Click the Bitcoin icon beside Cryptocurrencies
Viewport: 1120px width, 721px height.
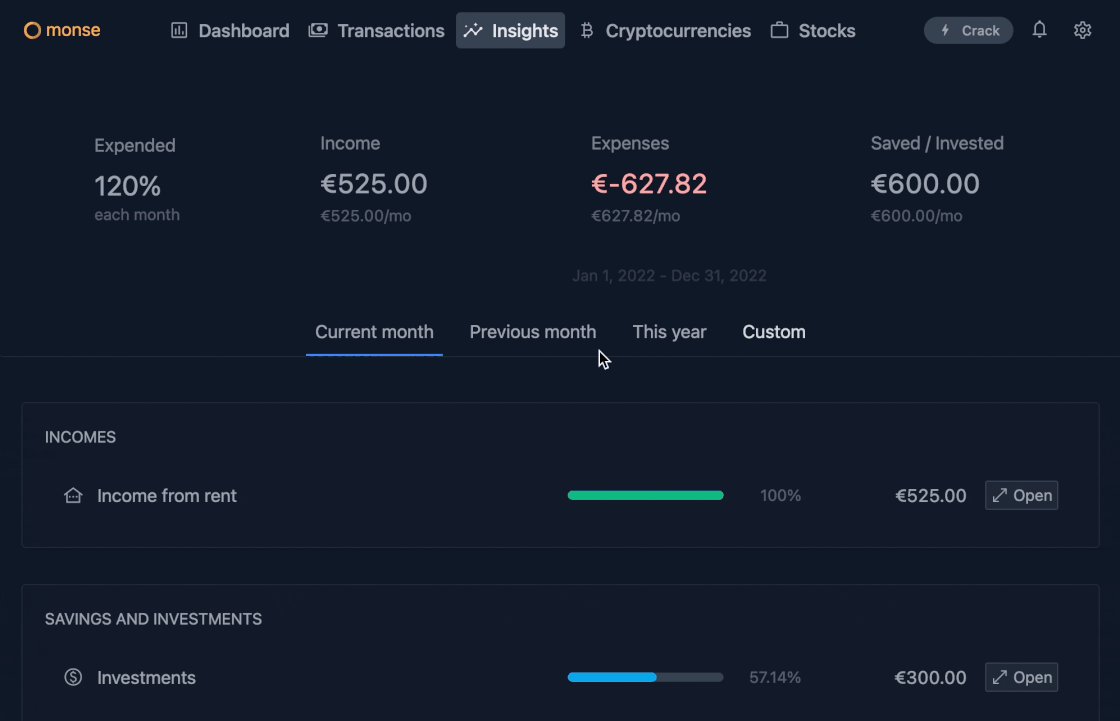pyautogui.click(x=587, y=31)
